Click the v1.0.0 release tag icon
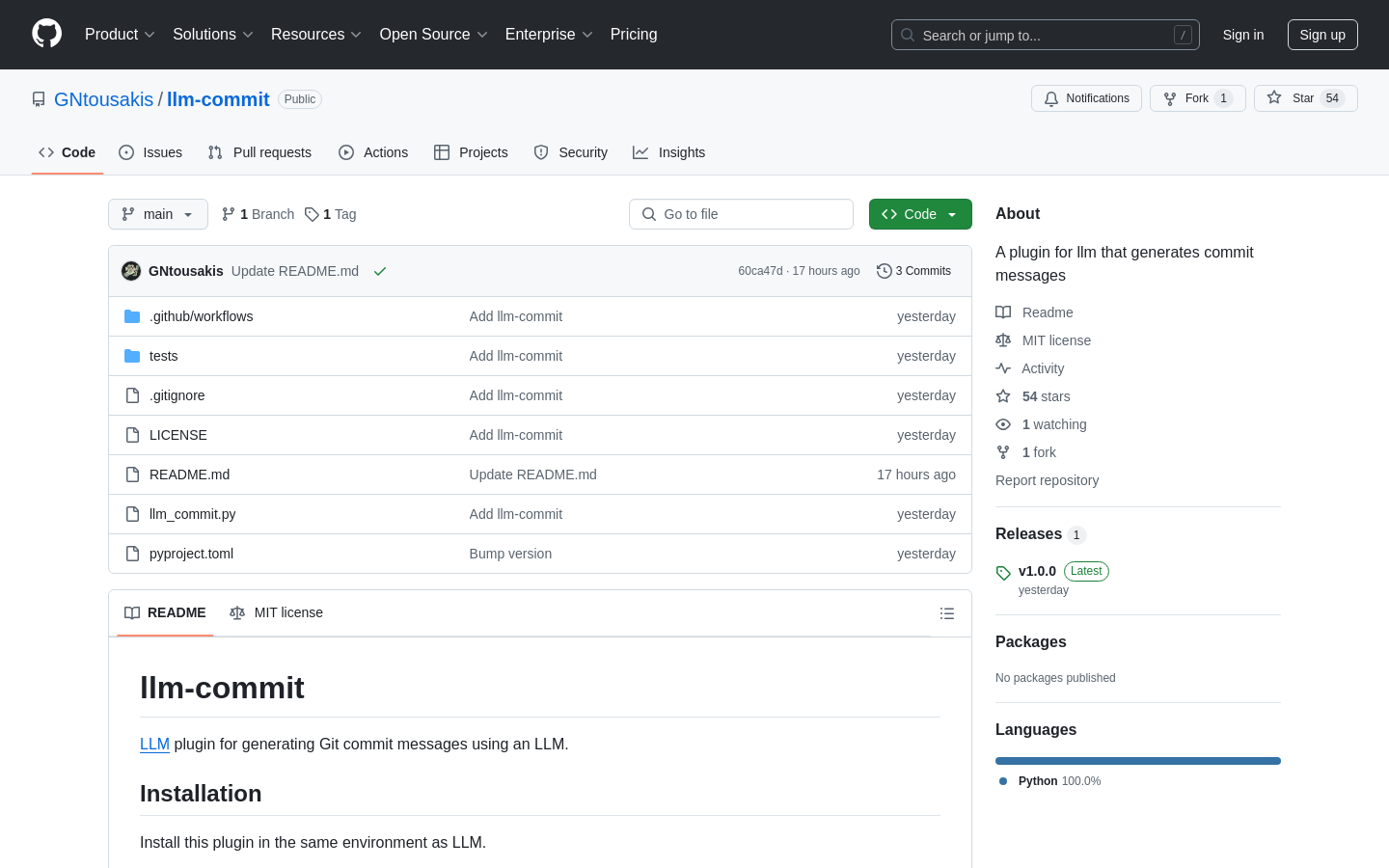The image size is (1389, 868). (1003, 573)
